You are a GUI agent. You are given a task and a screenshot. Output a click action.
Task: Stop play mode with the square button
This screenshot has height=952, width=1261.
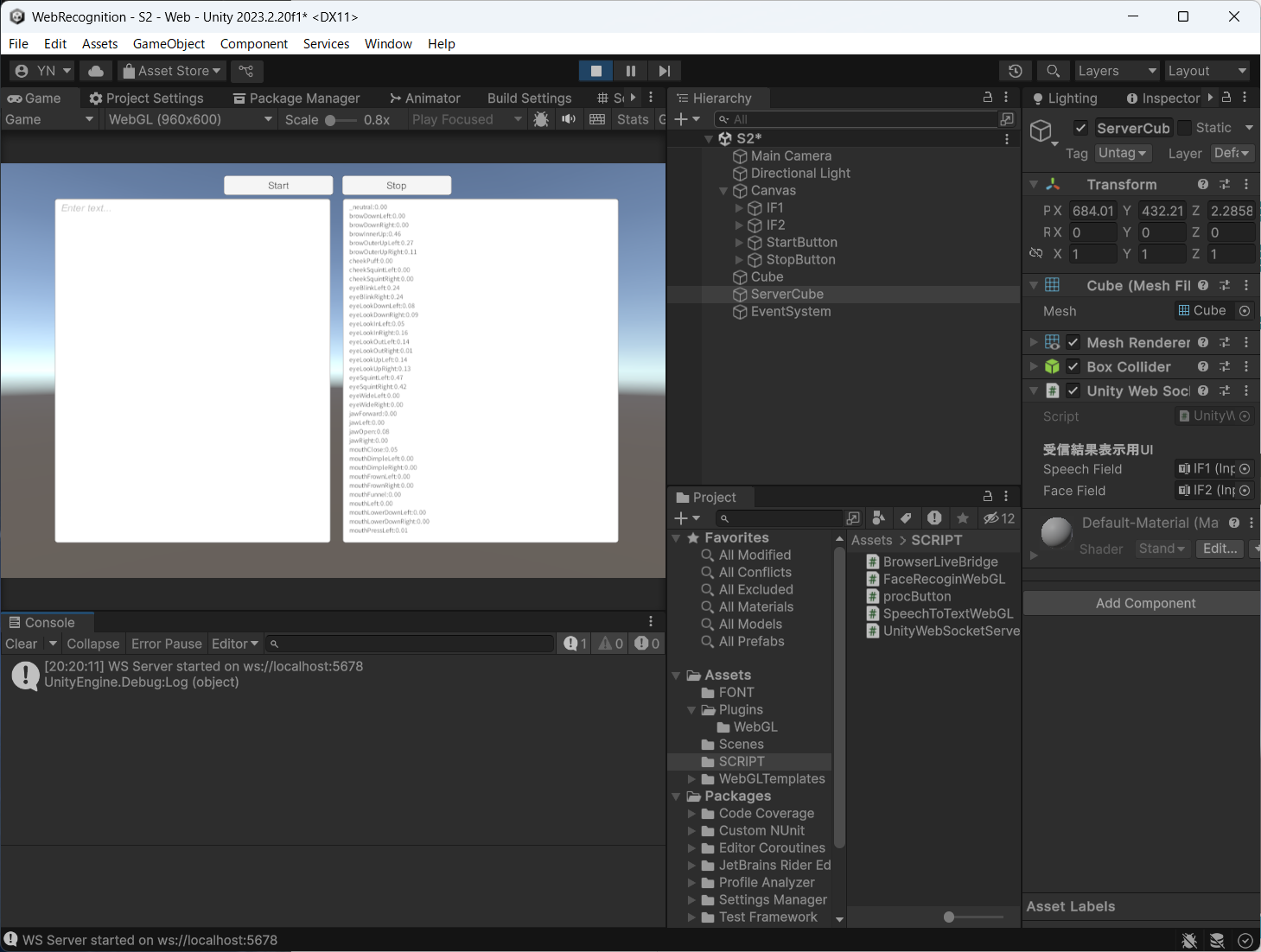(595, 71)
